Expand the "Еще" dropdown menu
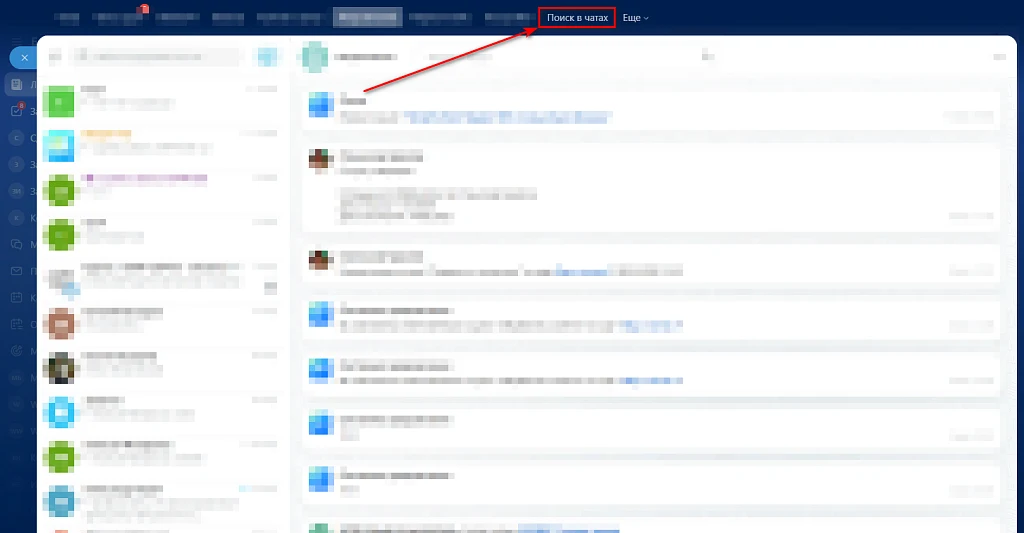This screenshot has height=533, width=1024. point(635,18)
